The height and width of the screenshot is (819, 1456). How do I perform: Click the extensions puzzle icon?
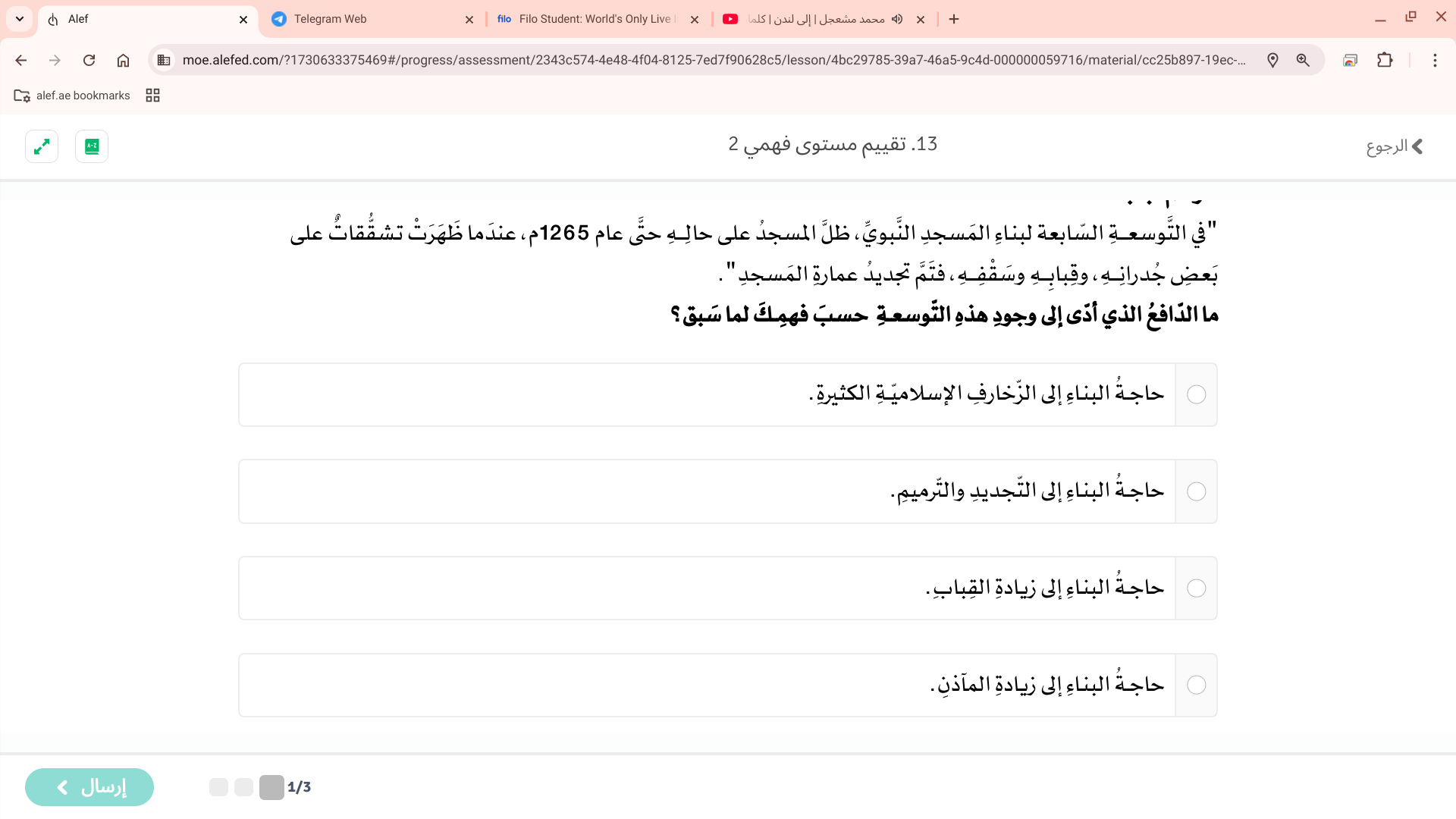(1385, 60)
